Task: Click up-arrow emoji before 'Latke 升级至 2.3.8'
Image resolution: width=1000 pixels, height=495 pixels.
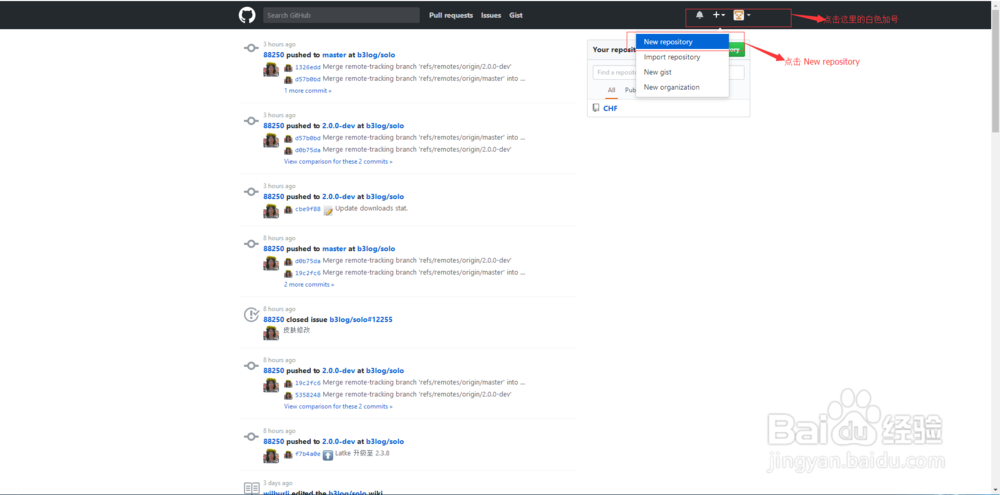Action: (x=328, y=455)
